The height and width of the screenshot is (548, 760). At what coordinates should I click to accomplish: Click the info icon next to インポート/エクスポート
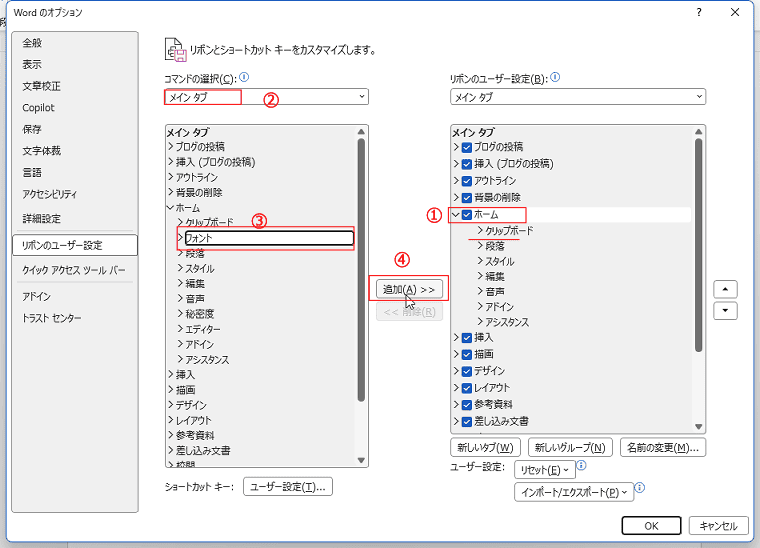point(639,489)
